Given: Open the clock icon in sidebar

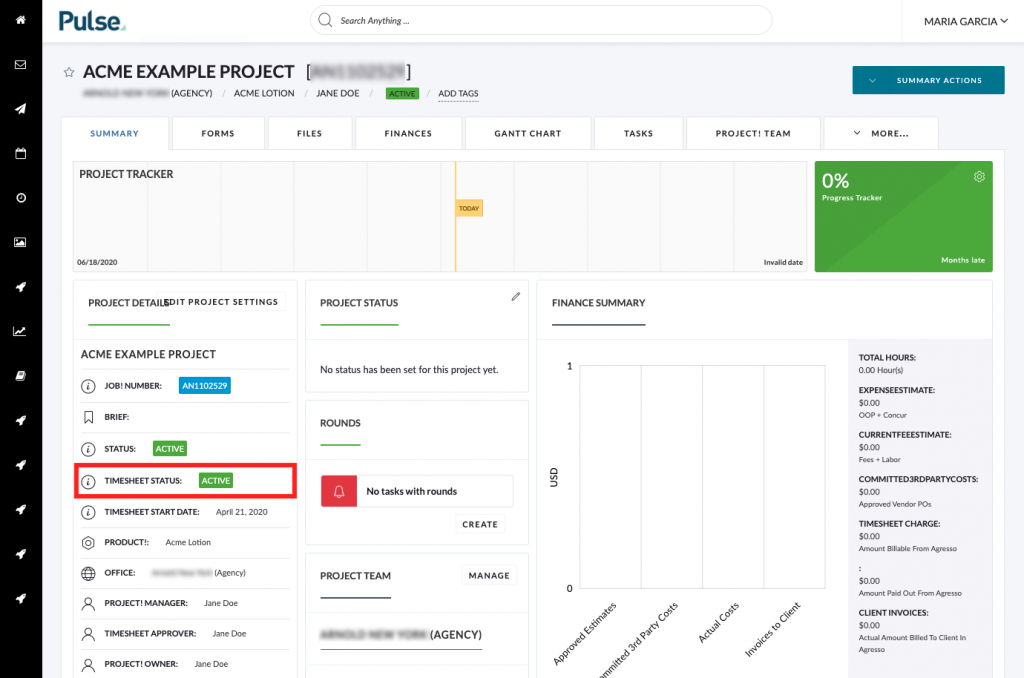Looking at the screenshot, I should pos(20,198).
